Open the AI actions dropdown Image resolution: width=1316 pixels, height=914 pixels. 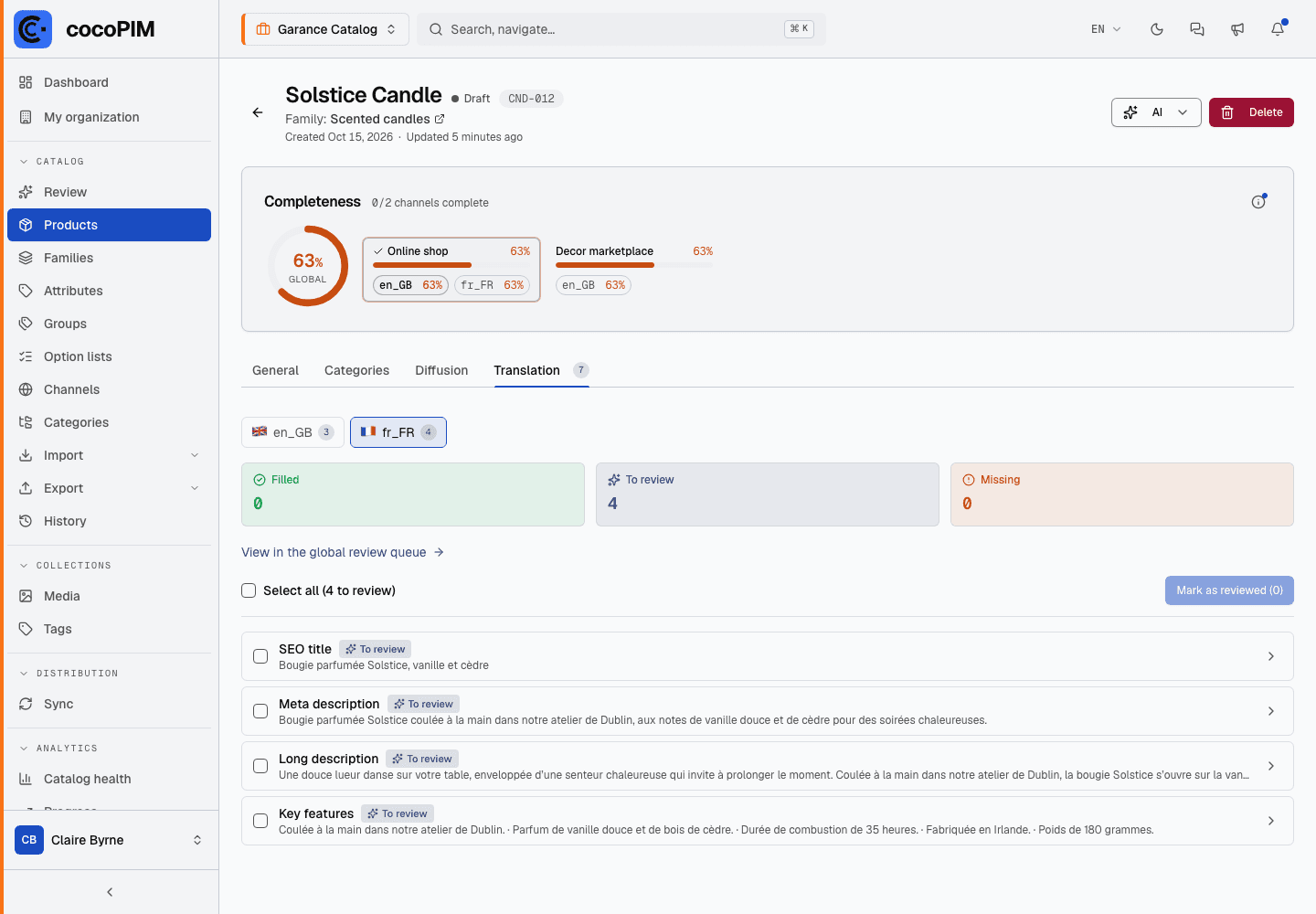1156,112
